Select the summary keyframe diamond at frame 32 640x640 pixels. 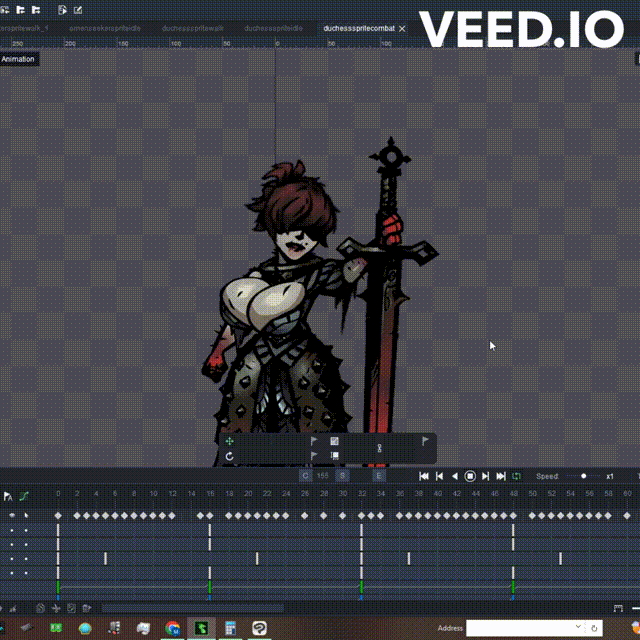(361, 516)
